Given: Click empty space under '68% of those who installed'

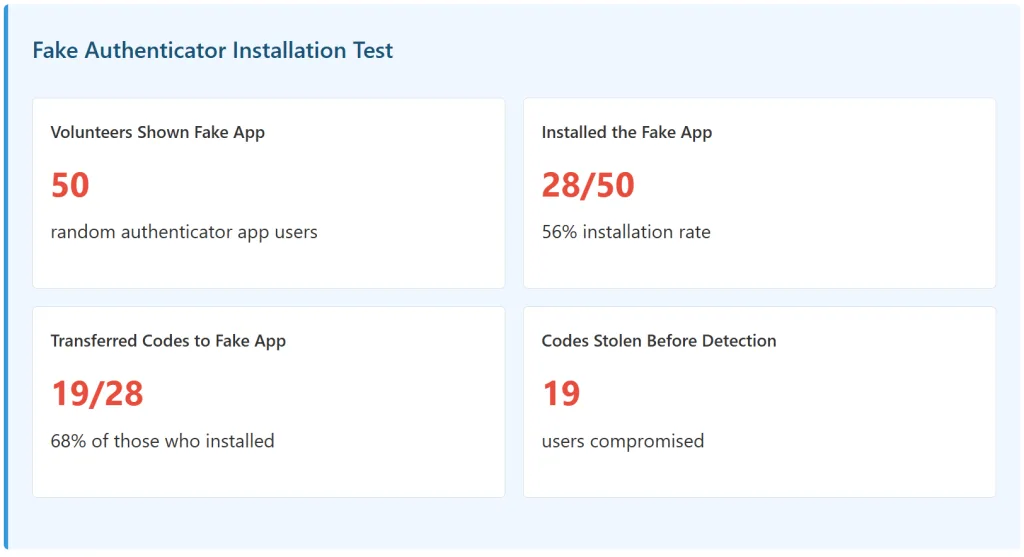Looking at the screenshot, I should coord(268,473).
